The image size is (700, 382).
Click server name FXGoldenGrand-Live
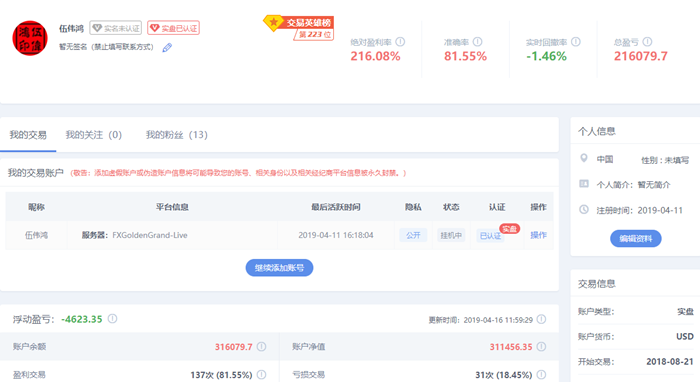coord(150,235)
